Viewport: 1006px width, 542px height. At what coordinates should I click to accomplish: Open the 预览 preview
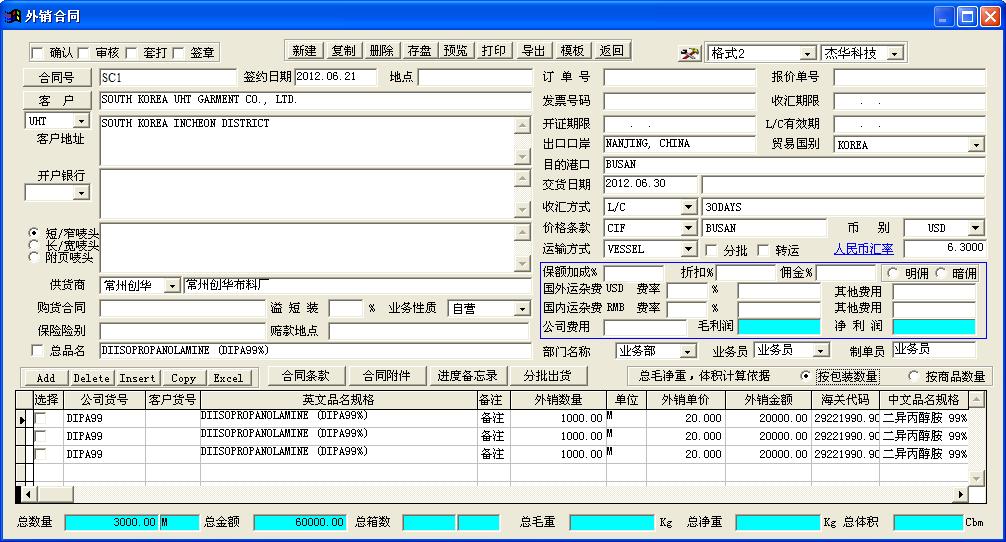[x=456, y=51]
